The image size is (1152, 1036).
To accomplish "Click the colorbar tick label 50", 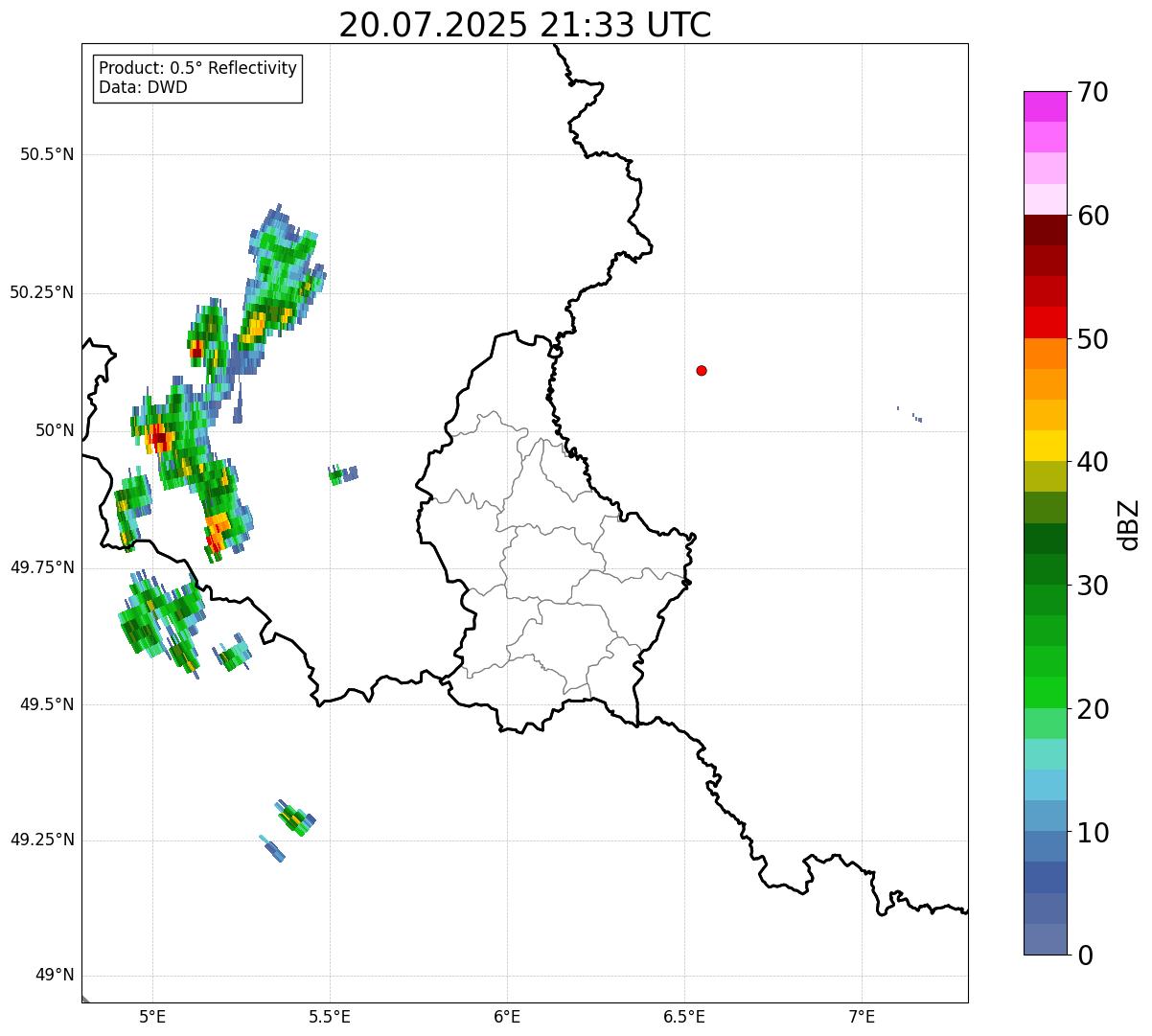I will (1093, 339).
